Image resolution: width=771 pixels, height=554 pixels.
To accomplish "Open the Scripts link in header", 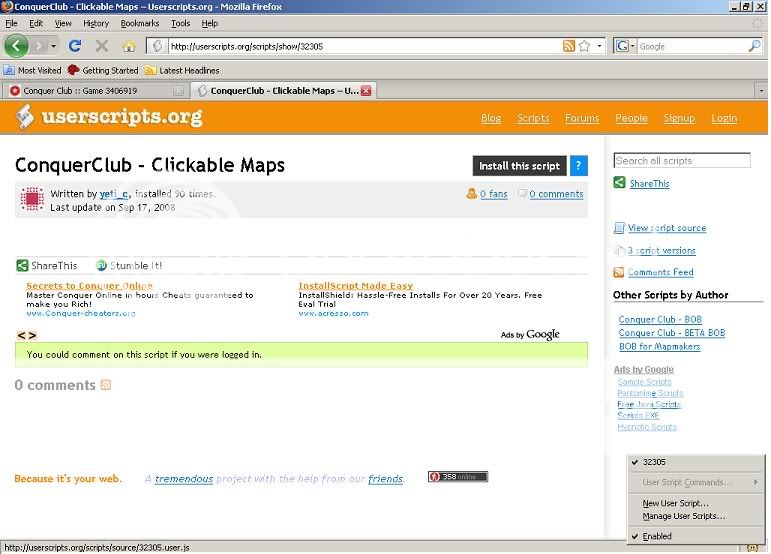I will [534, 118].
